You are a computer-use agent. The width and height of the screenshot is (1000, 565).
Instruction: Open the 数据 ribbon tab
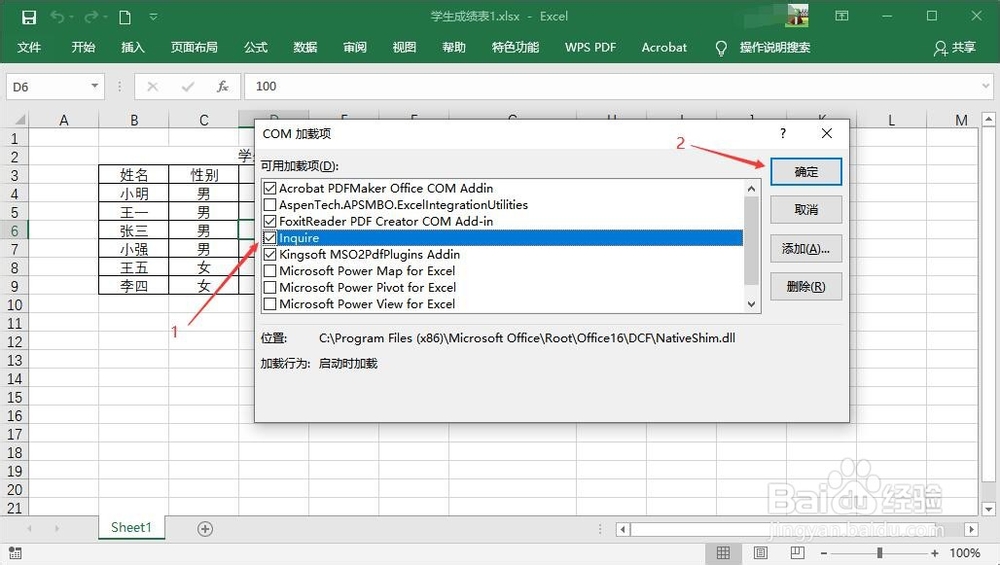pos(305,48)
